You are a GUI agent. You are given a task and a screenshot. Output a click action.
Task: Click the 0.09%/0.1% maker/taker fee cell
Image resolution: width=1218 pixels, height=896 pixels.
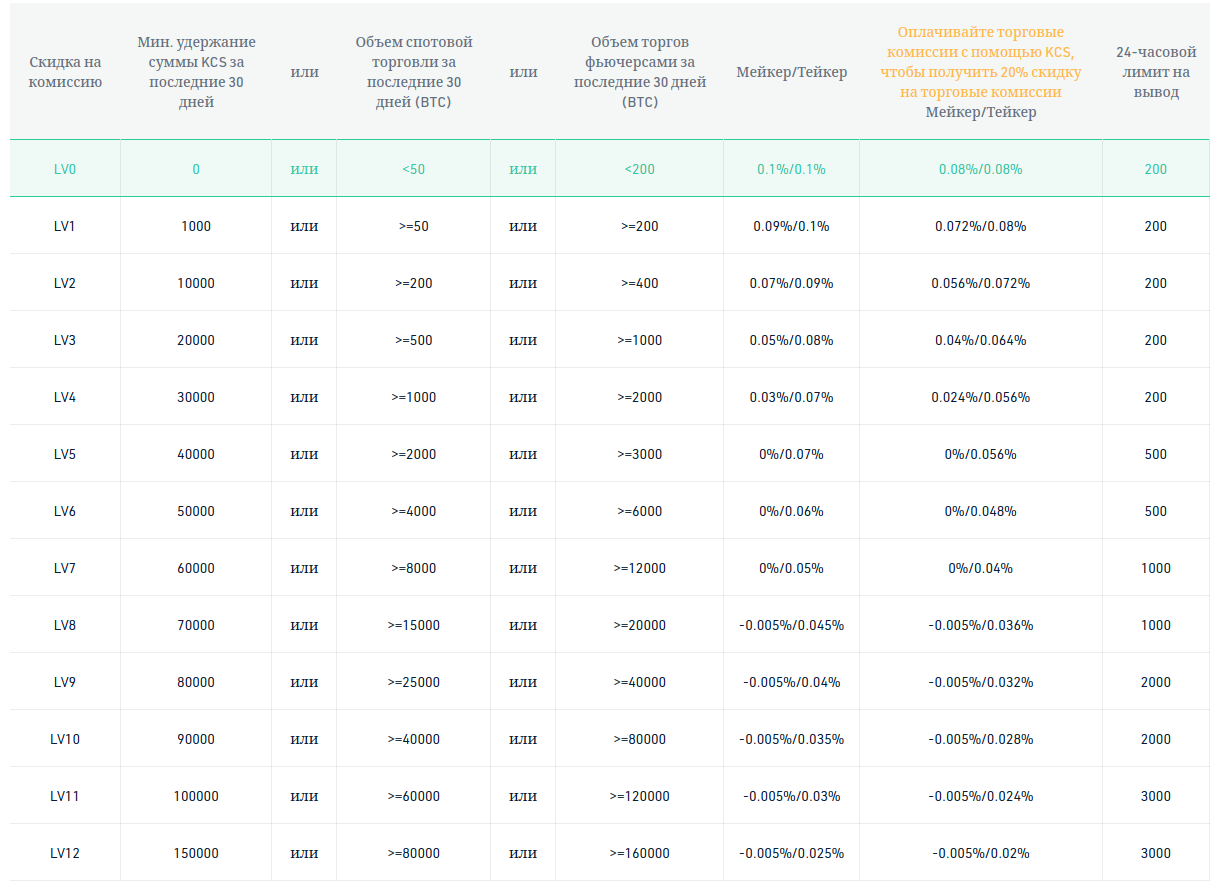pyautogui.click(x=791, y=226)
